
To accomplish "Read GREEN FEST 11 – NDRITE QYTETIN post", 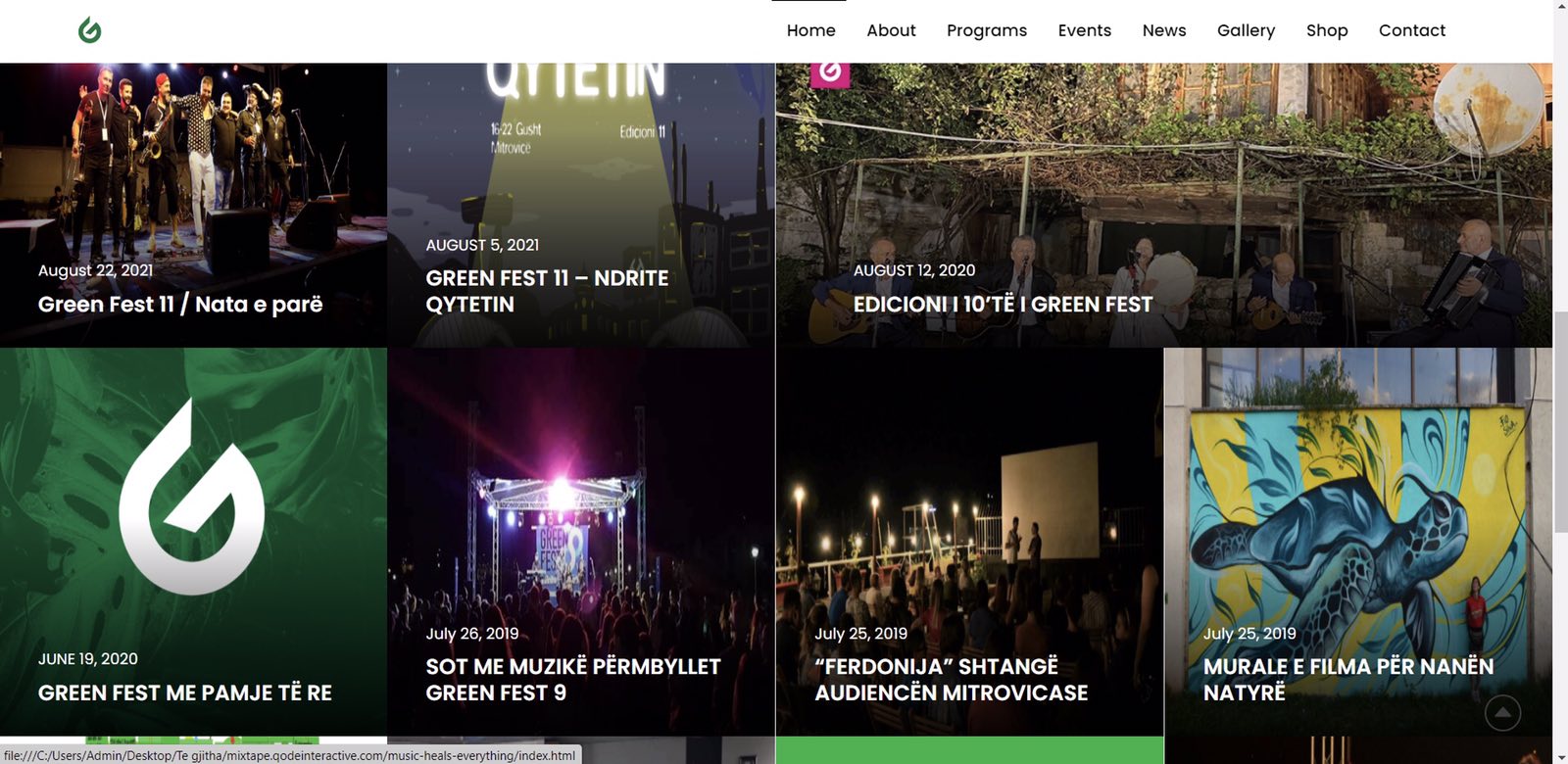I will [547, 291].
